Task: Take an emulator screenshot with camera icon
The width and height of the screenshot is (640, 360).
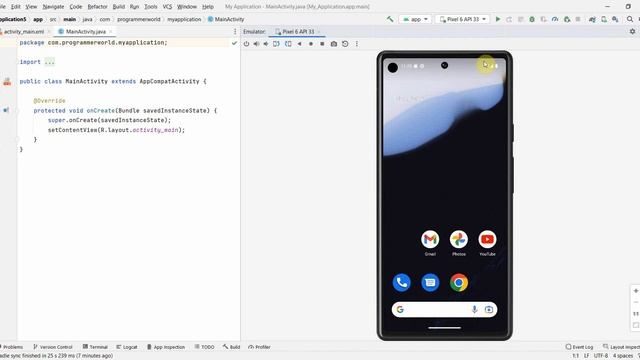Action: click(x=334, y=44)
